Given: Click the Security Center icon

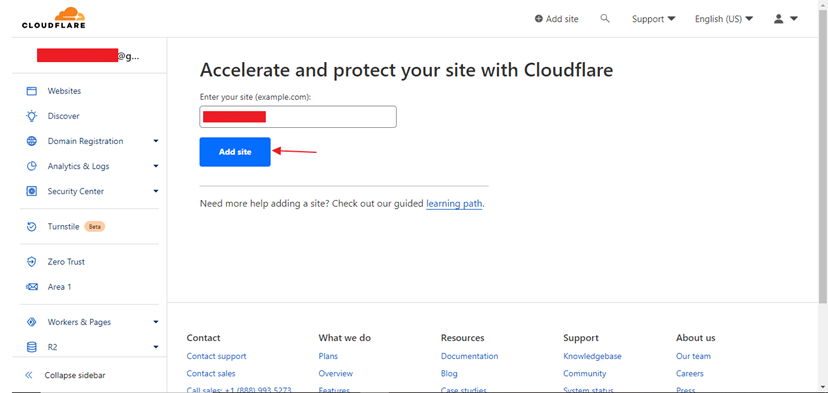Looking at the screenshot, I should tap(32, 191).
